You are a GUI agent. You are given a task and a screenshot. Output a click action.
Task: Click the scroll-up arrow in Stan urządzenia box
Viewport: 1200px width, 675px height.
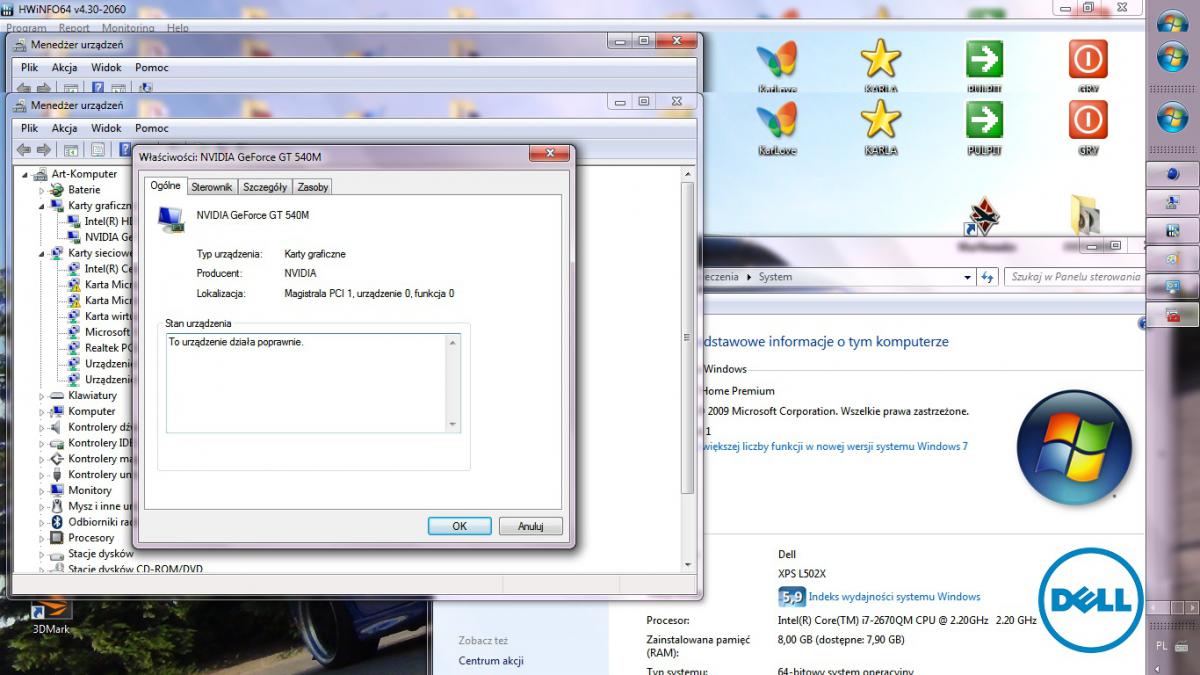(453, 343)
